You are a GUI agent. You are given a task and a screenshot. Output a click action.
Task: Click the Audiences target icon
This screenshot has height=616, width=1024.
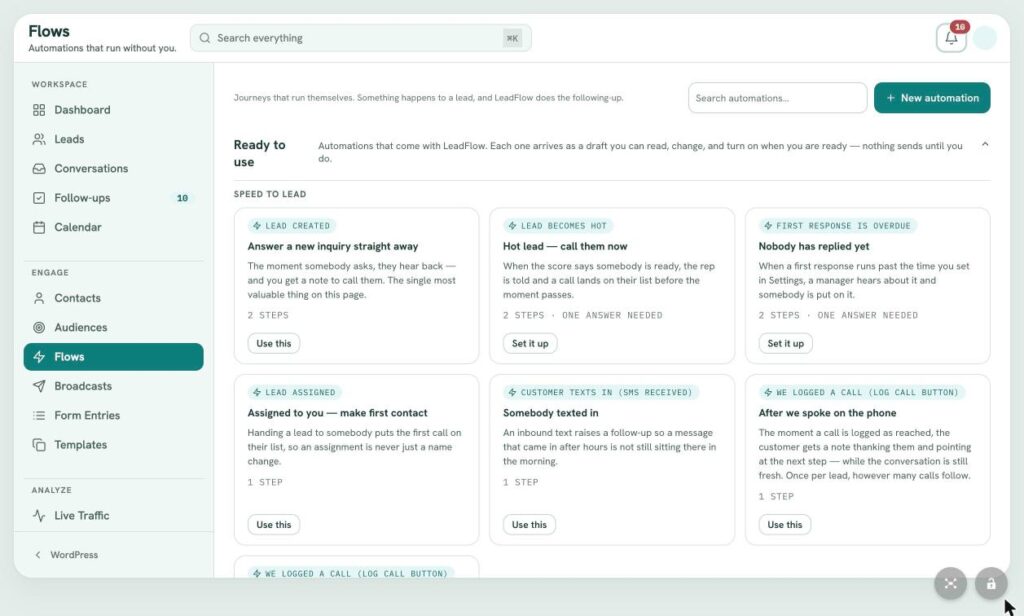(x=39, y=327)
